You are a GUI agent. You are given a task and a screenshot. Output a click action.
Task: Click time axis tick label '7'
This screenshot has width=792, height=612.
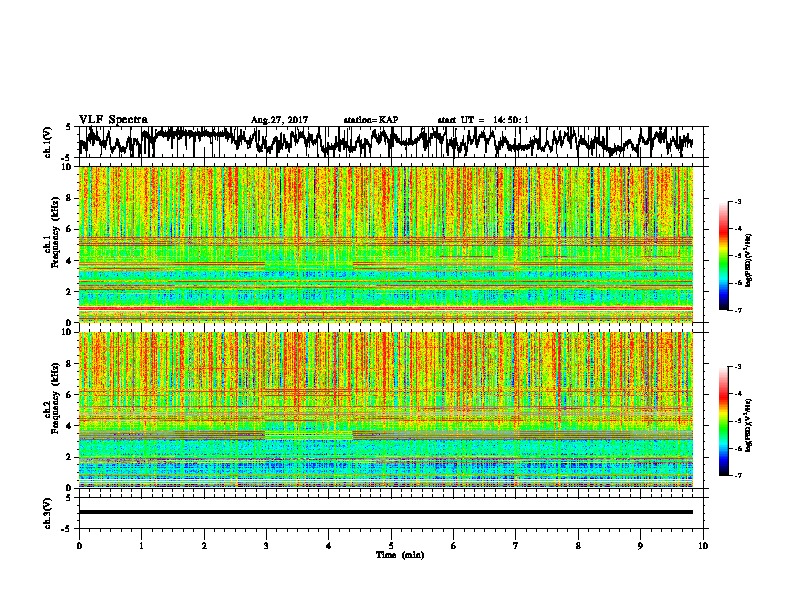click(516, 545)
